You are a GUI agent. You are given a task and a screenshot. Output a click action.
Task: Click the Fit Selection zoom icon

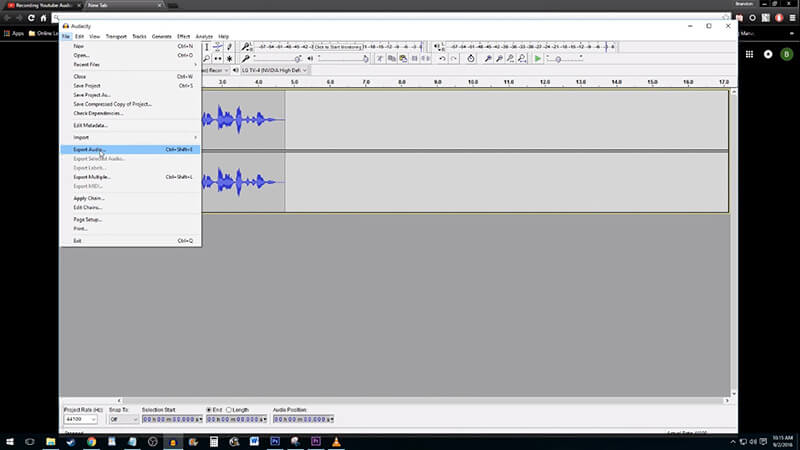tap(510, 59)
